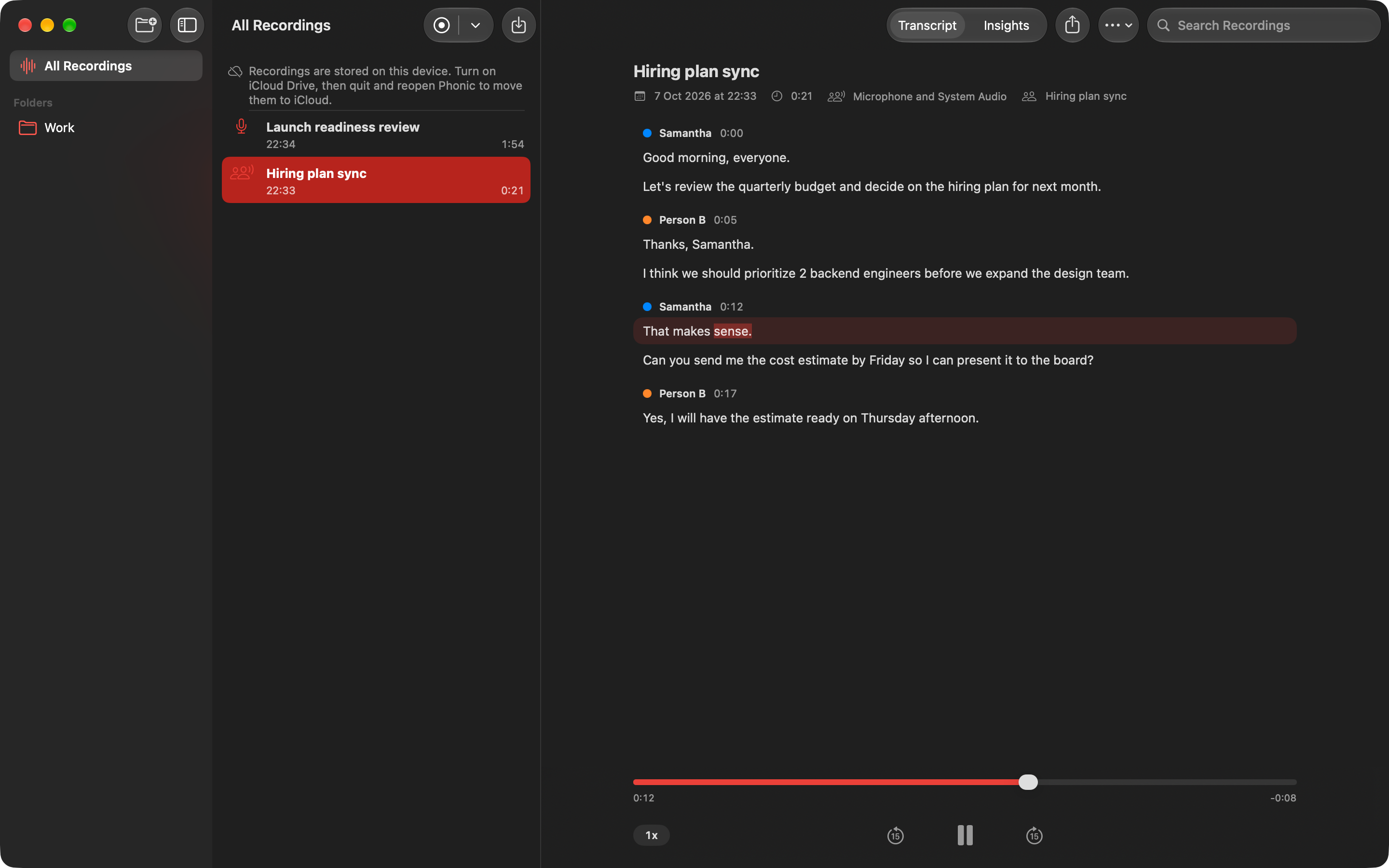This screenshot has height=868, width=1389.
Task: Change playback speed with the 1x button
Action: point(652,835)
